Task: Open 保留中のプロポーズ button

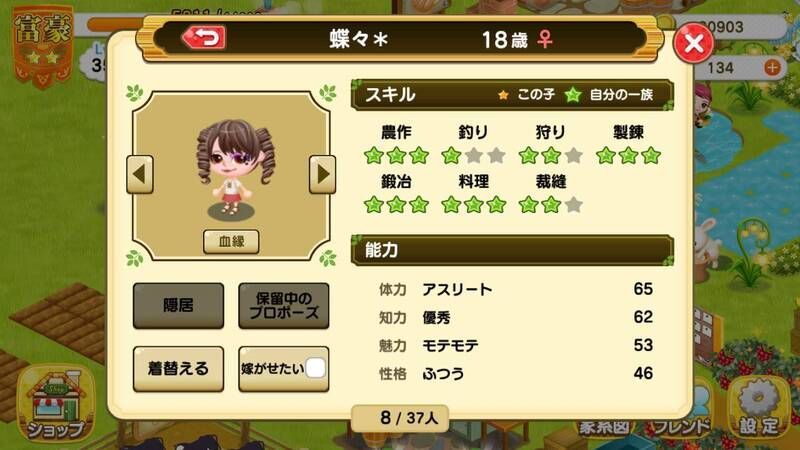Action: tap(284, 306)
